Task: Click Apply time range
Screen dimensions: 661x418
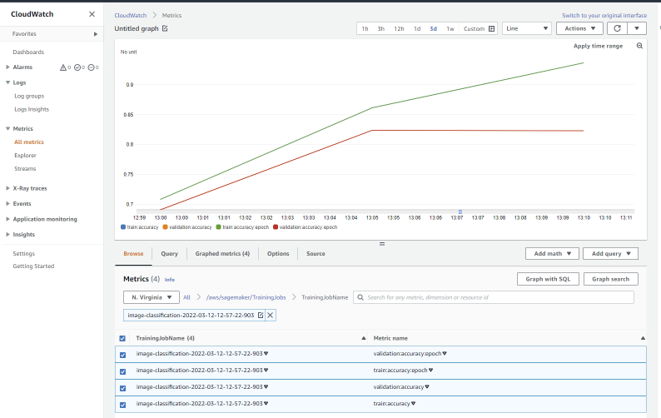Action: pyautogui.click(x=598, y=46)
